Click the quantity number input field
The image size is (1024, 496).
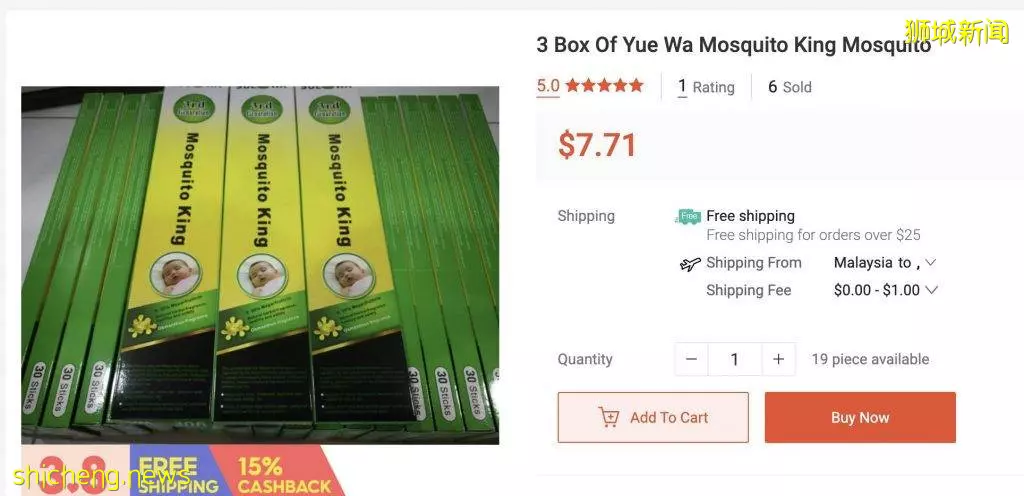coord(735,360)
